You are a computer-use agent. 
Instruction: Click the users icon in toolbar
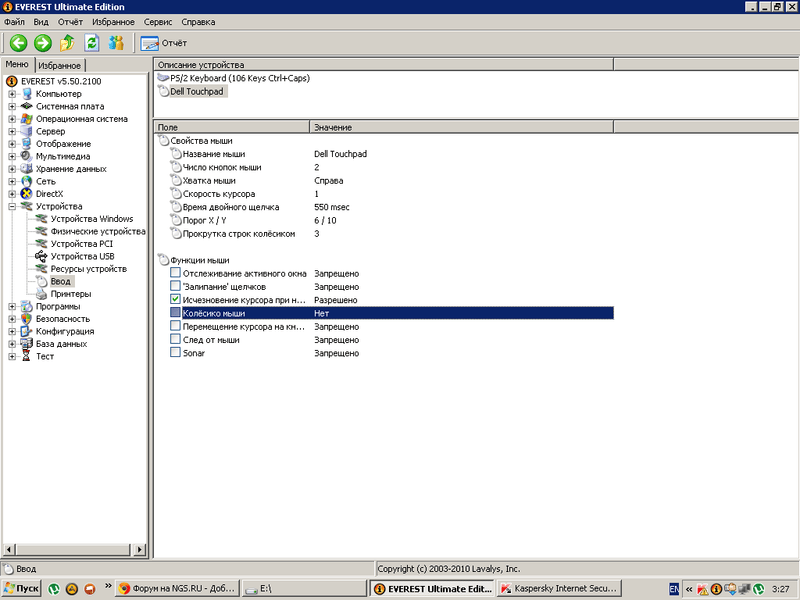click(117, 43)
